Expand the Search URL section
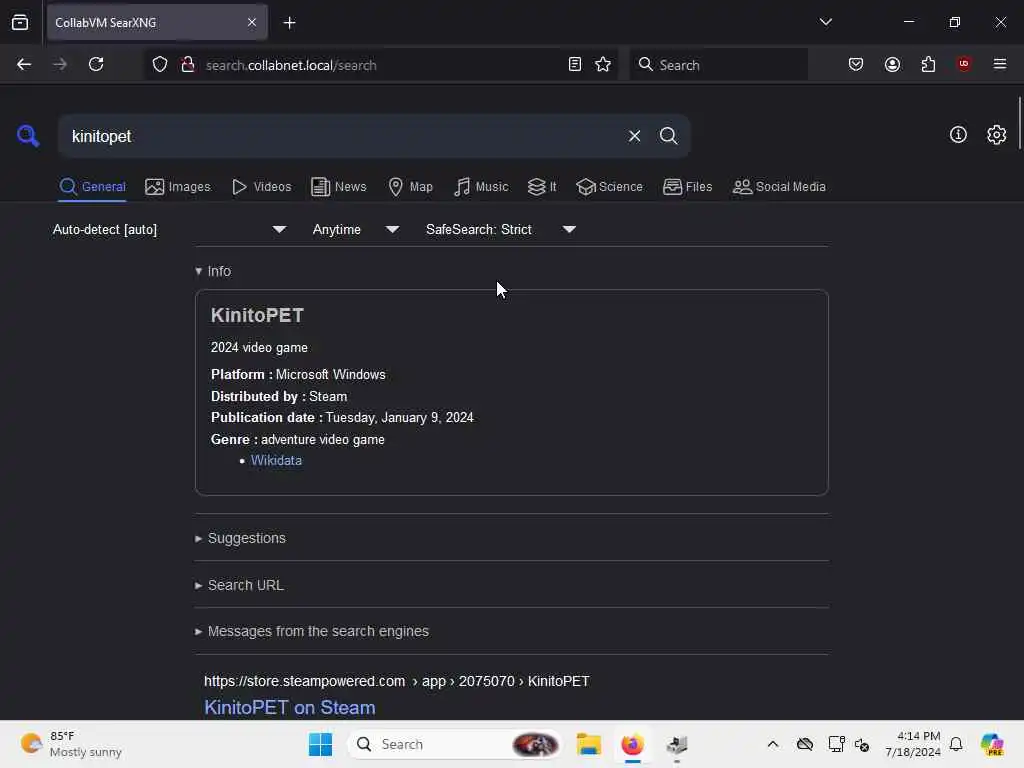The image size is (1024, 768). click(239, 585)
